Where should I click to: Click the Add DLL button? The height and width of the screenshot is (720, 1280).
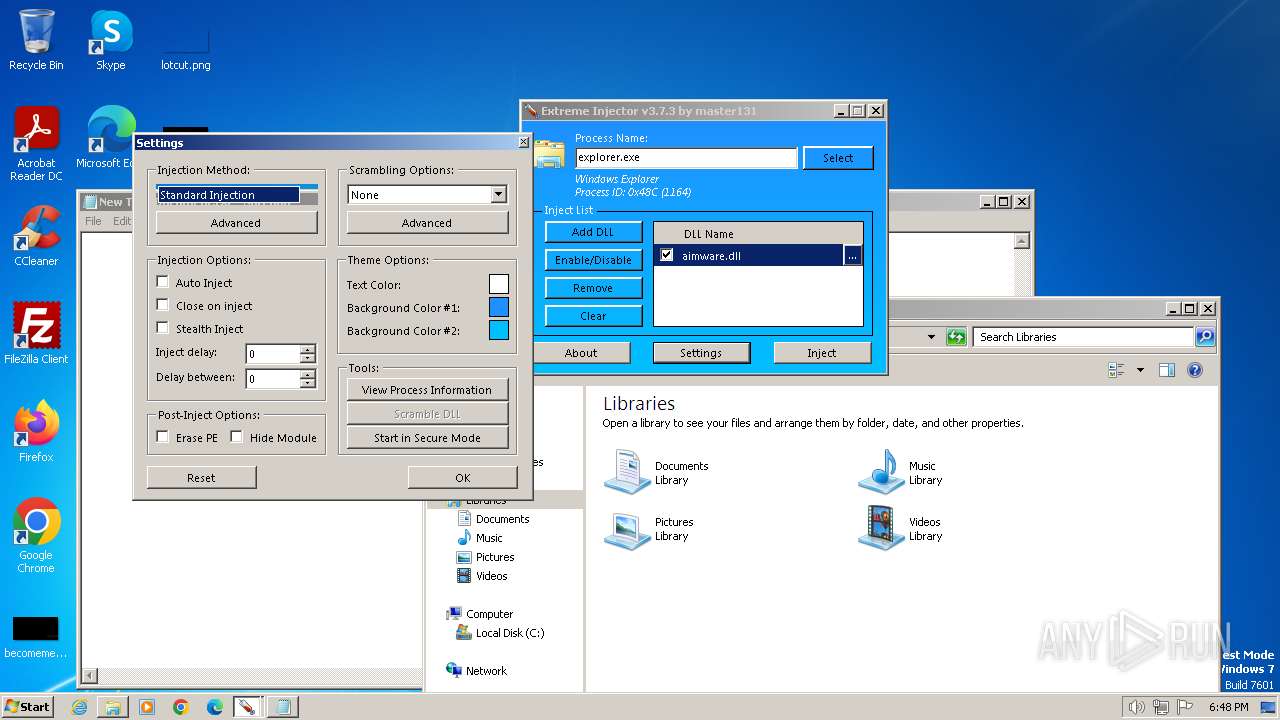click(x=593, y=232)
